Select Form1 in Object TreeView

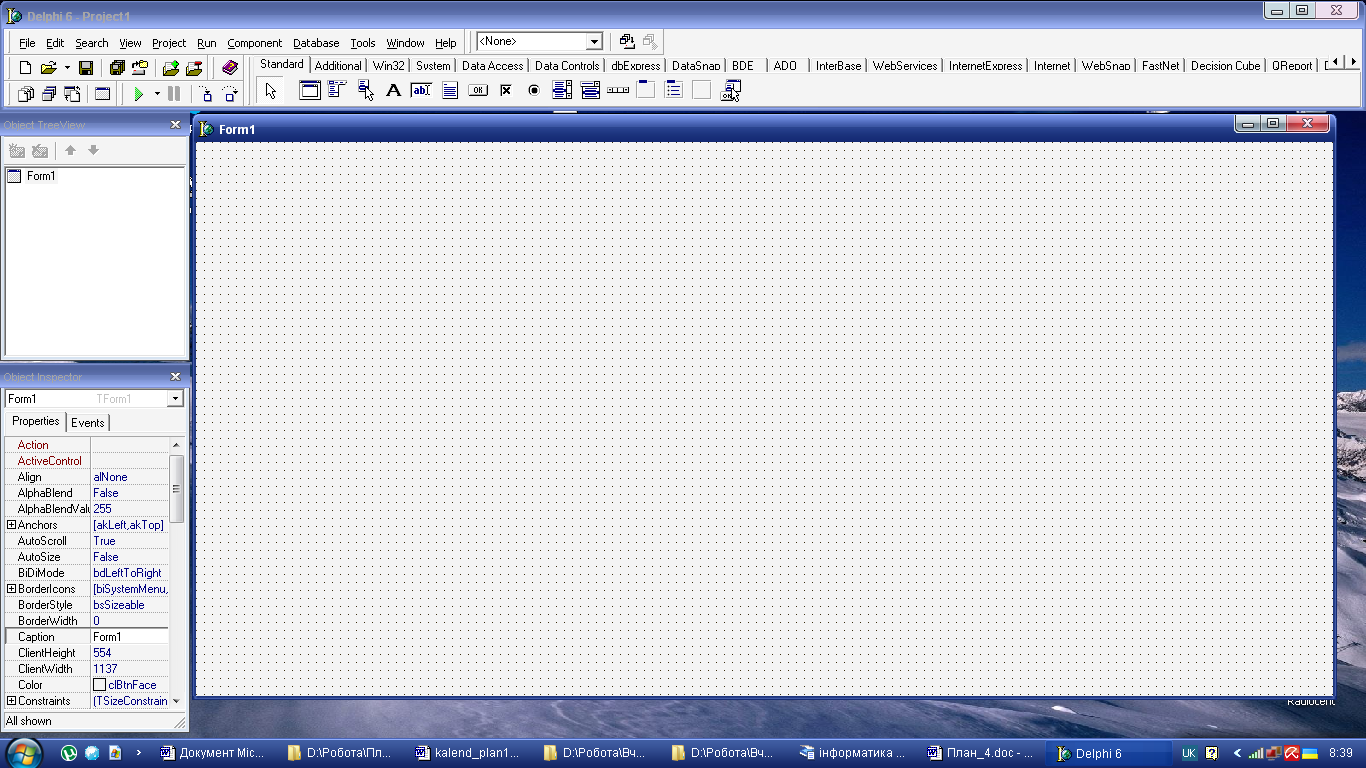point(41,176)
